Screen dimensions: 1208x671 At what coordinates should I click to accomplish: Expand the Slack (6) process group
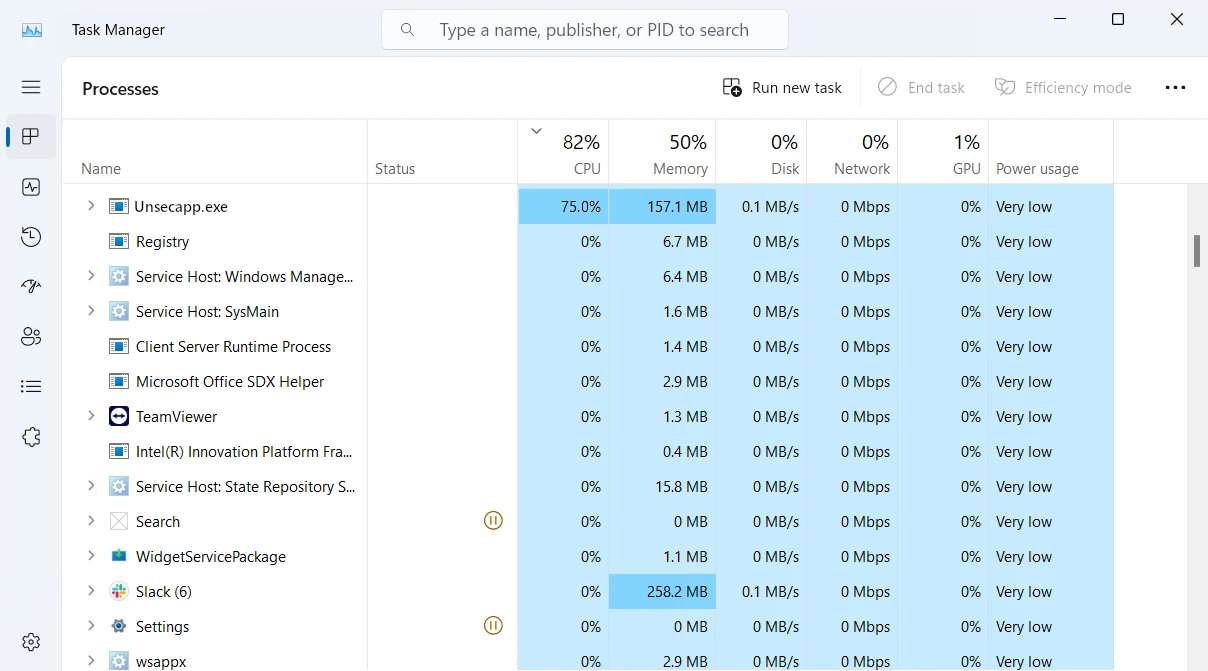click(x=91, y=591)
